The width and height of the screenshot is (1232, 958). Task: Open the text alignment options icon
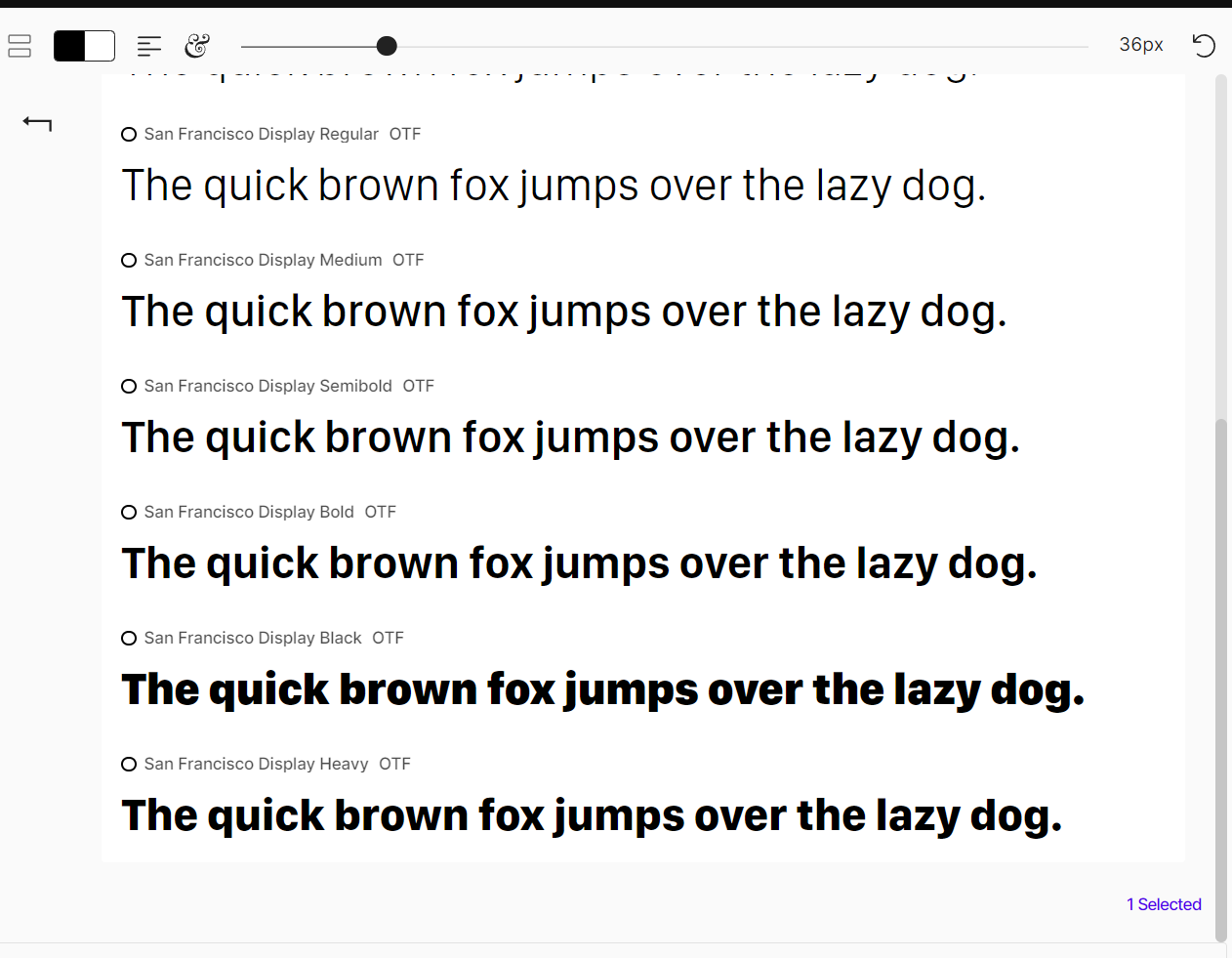149,46
